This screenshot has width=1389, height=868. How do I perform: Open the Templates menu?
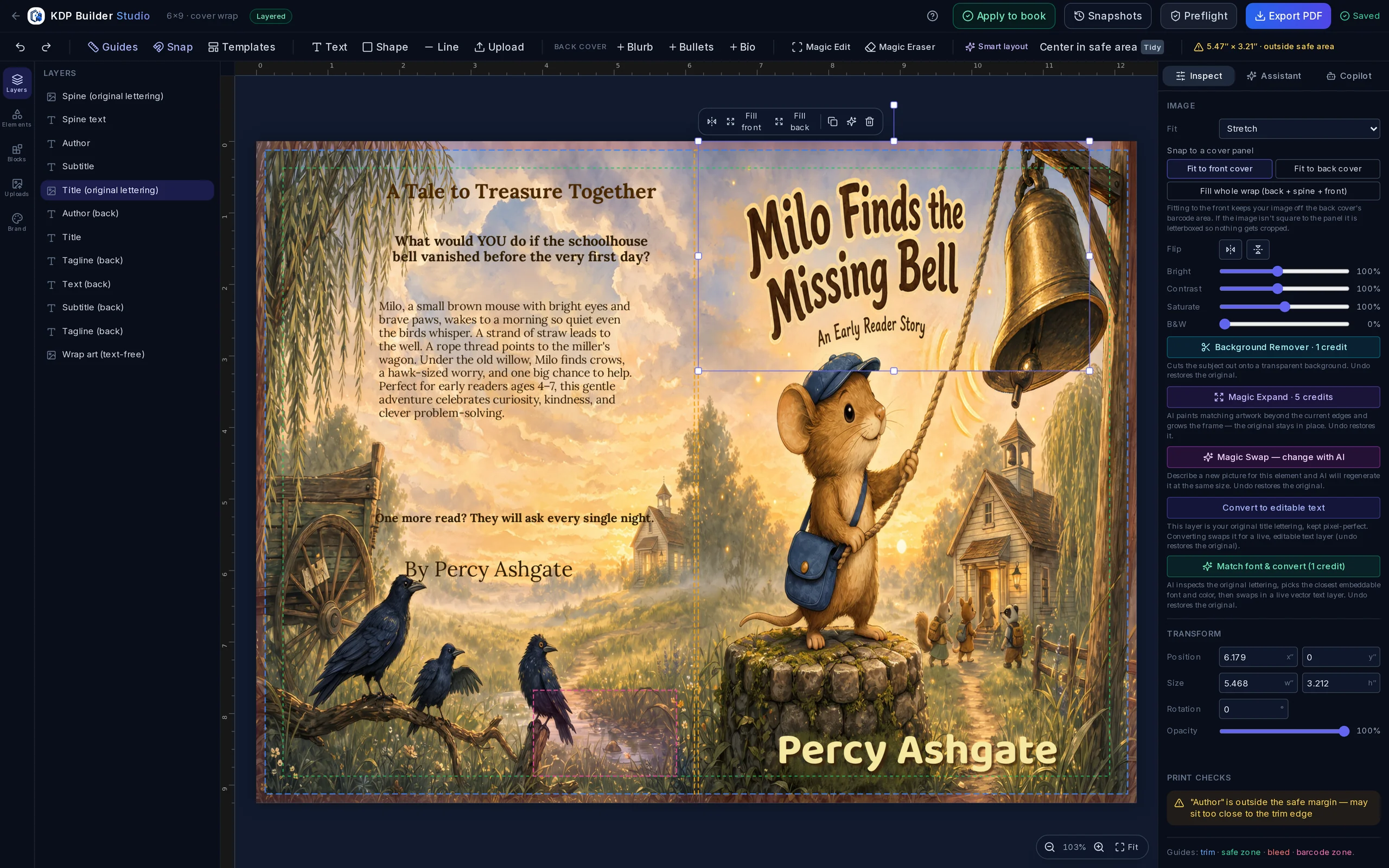[x=241, y=47]
